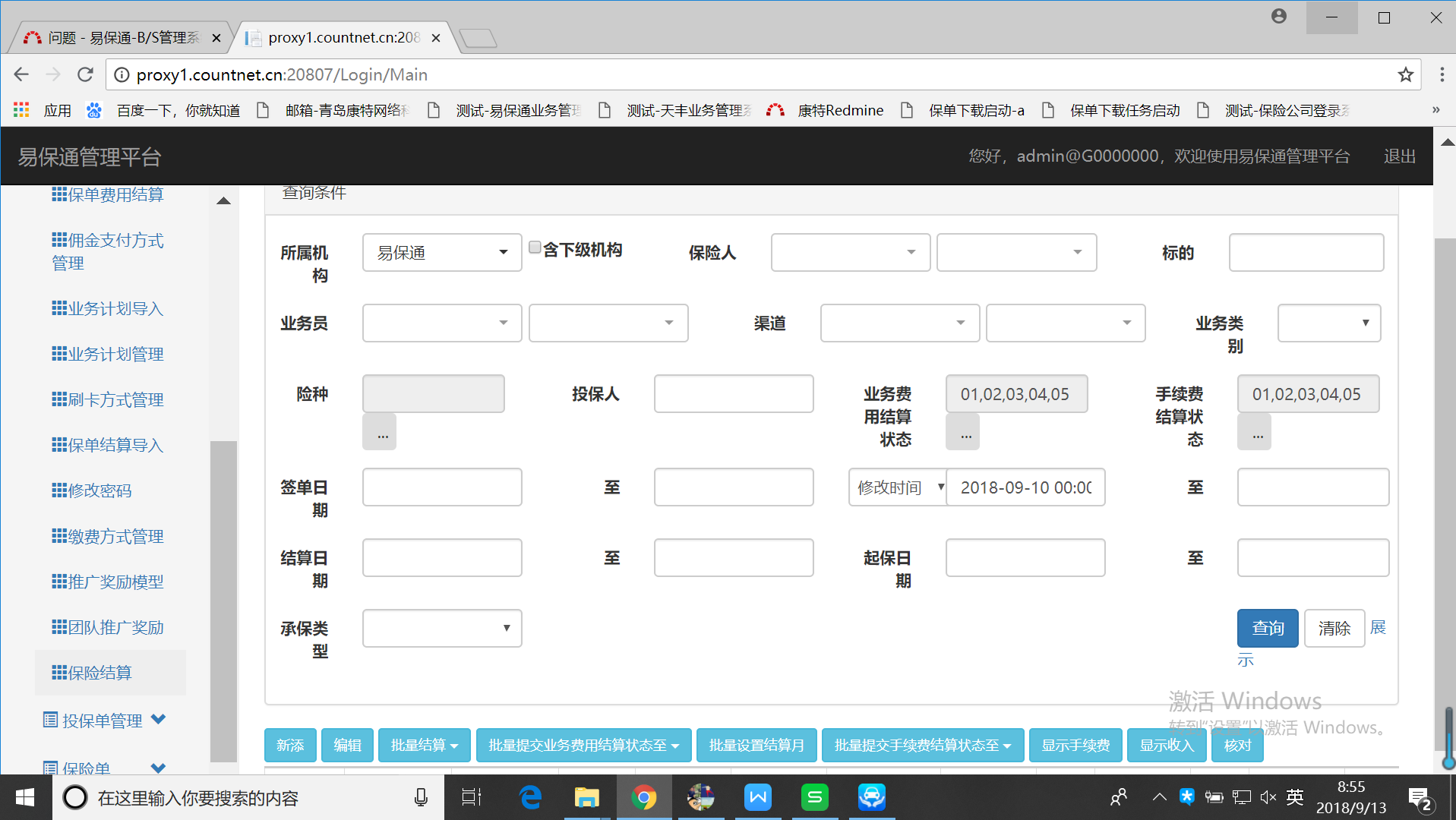
Task: Open the Apps shortcut in bookmarks bar
Action: (43, 110)
